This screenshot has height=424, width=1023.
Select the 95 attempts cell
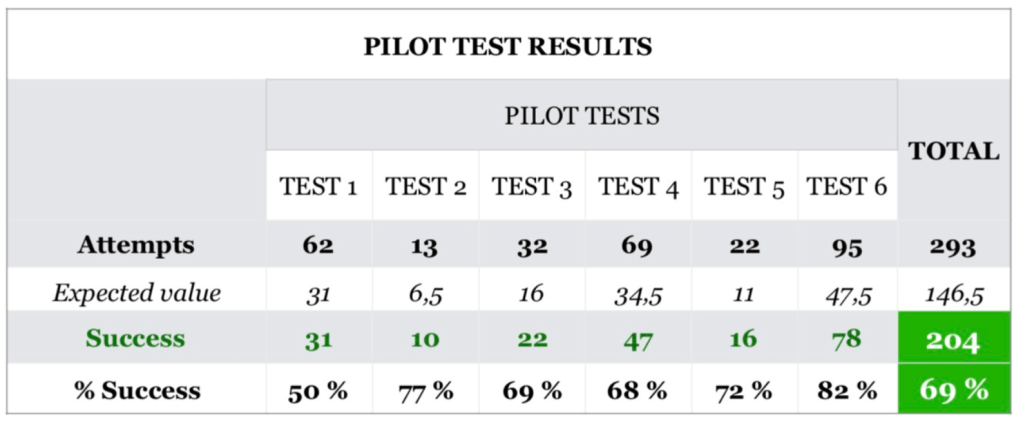(x=846, y=246)
